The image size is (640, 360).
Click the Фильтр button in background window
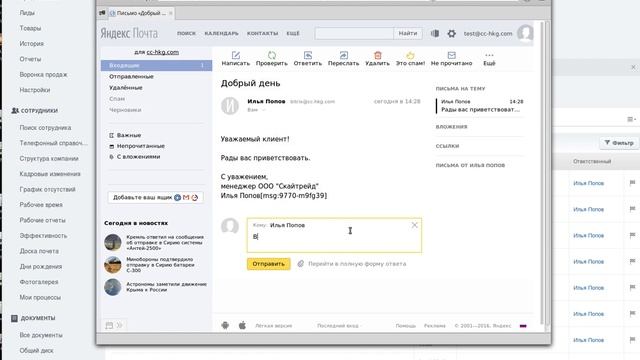click(619, 143)
